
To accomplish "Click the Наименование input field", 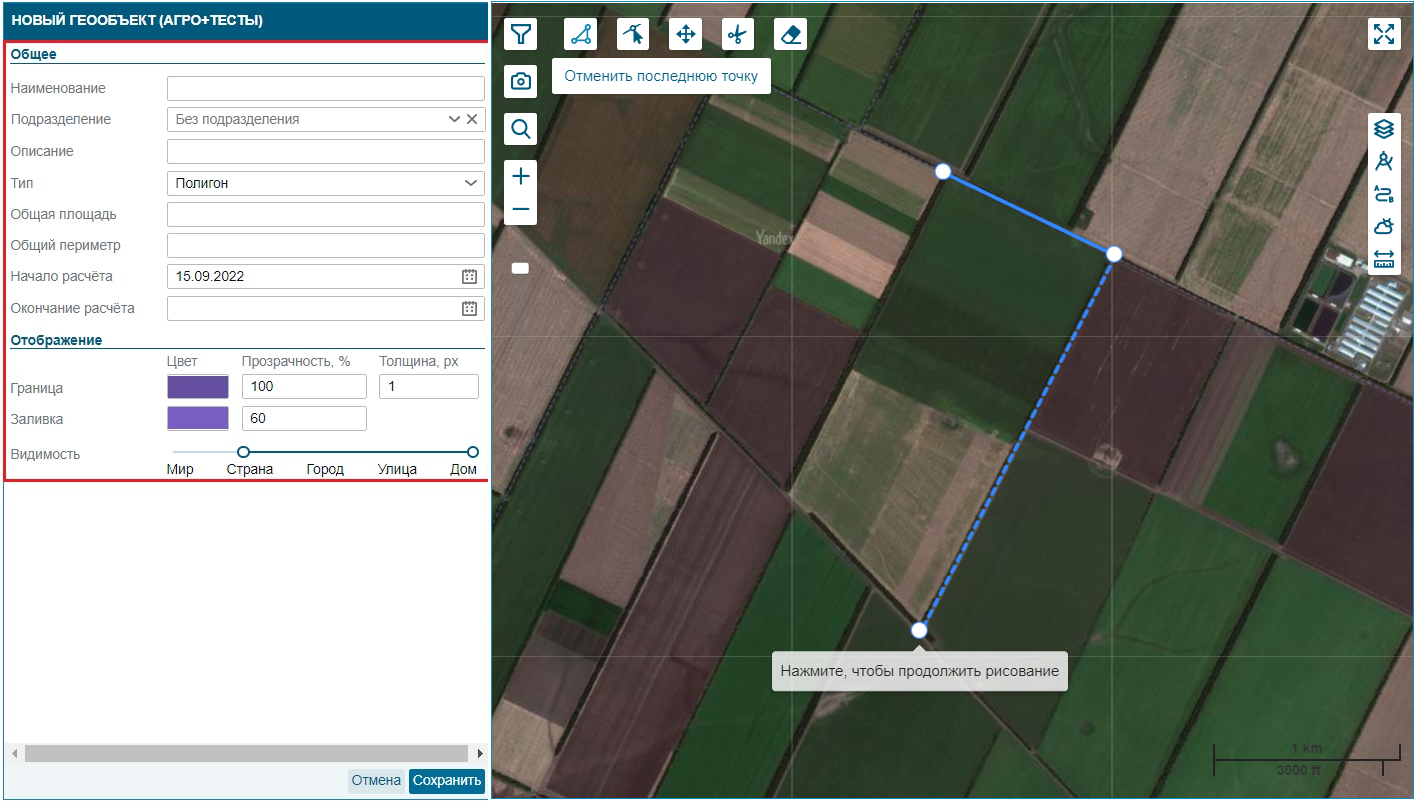I will tap(326, 88).
